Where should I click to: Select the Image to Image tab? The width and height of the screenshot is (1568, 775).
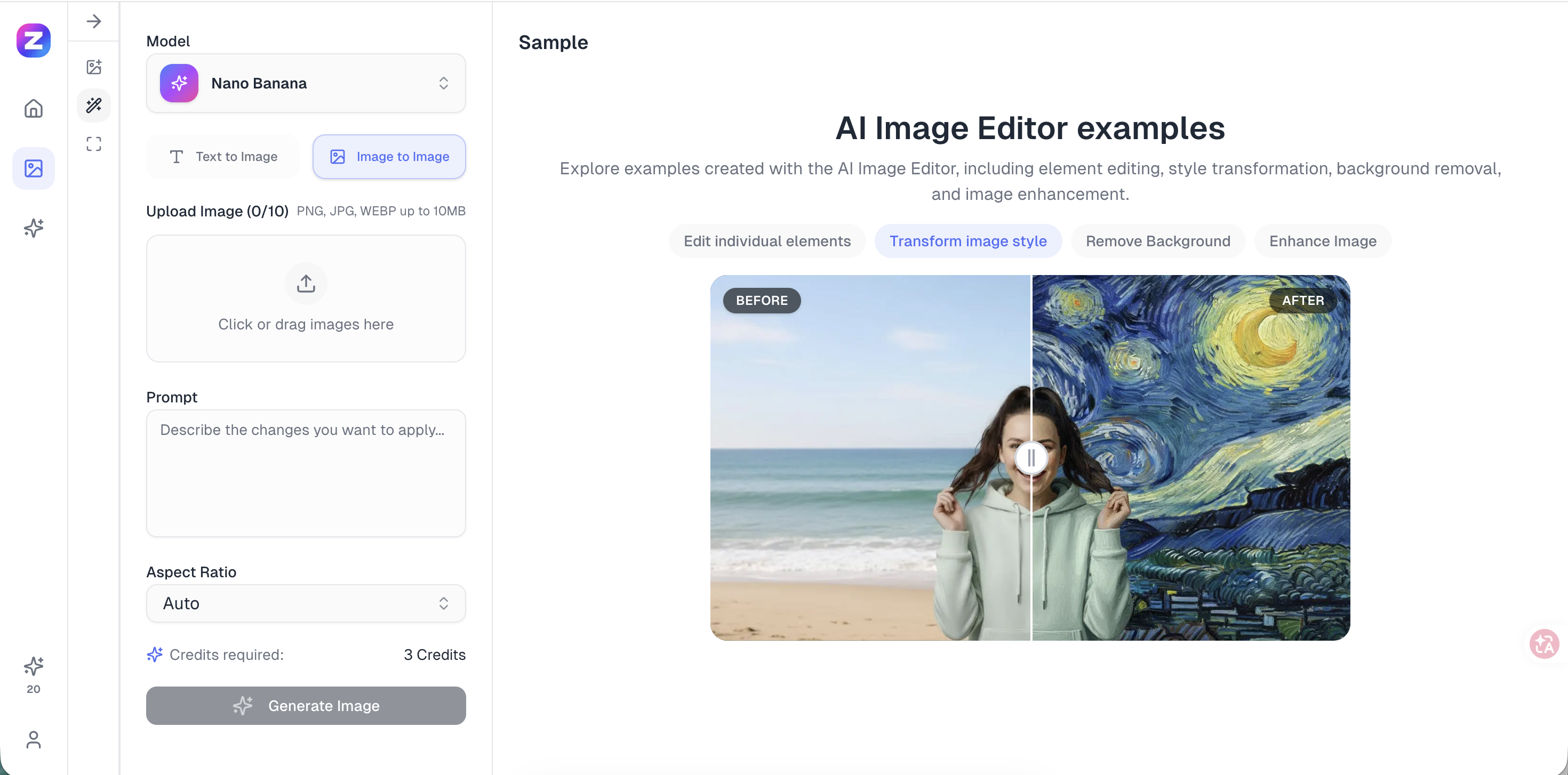pyautogui.click(x=389, y=156)
